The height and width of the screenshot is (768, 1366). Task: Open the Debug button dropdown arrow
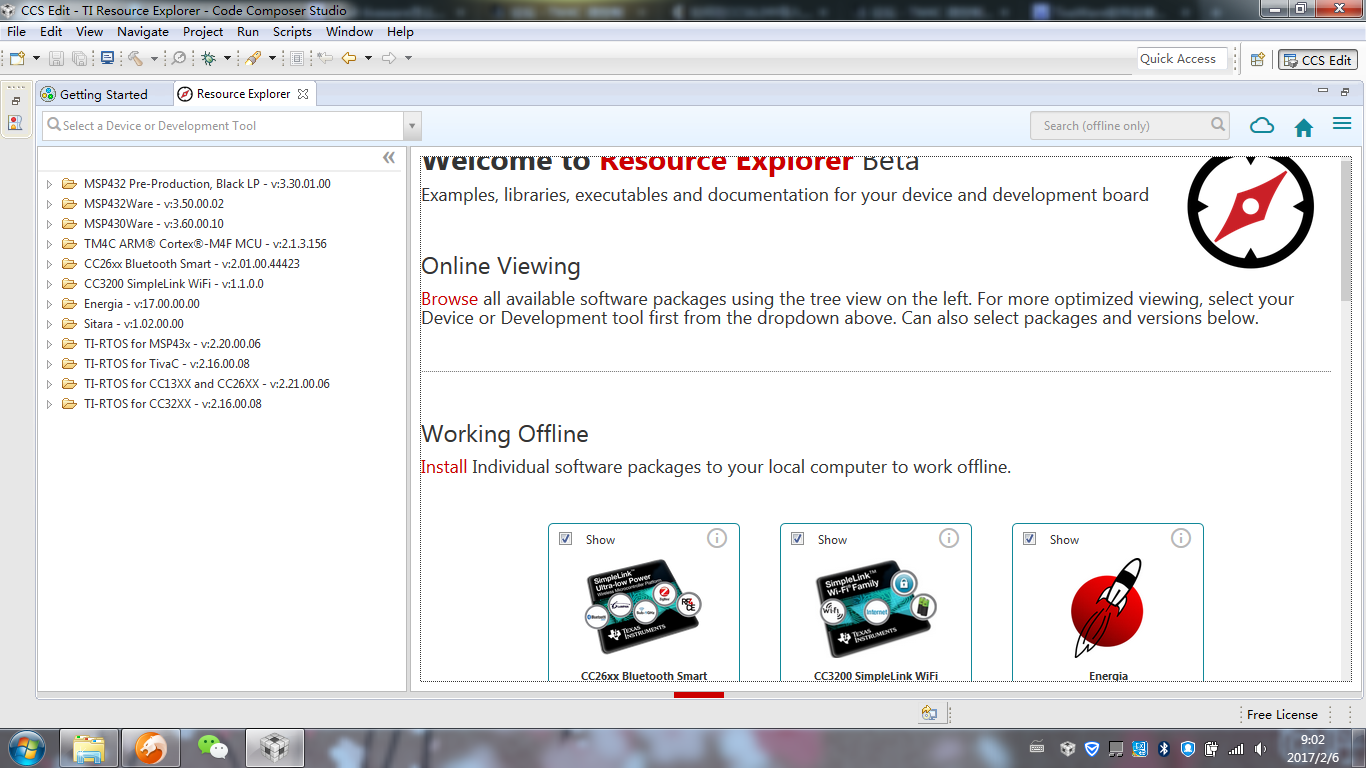(x=227, y=59)
